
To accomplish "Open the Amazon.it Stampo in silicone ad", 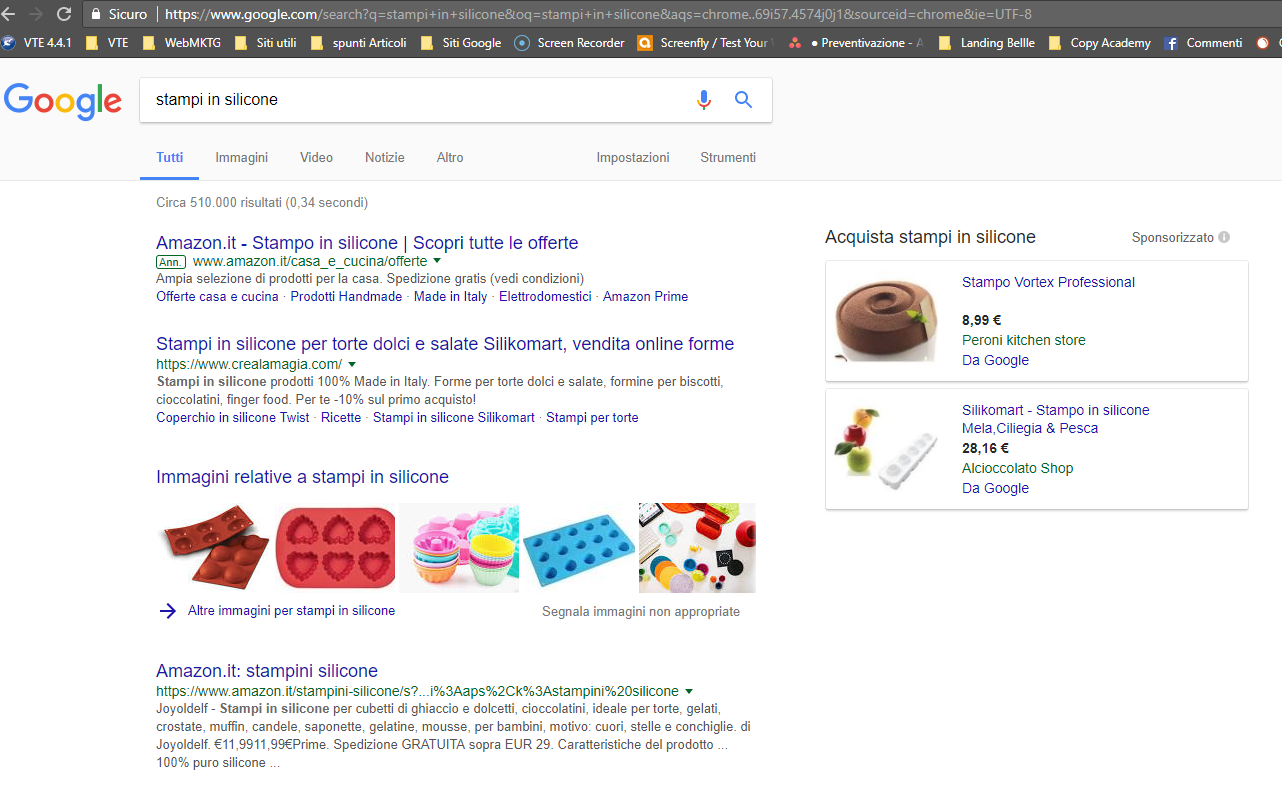I will pos(367,243).
